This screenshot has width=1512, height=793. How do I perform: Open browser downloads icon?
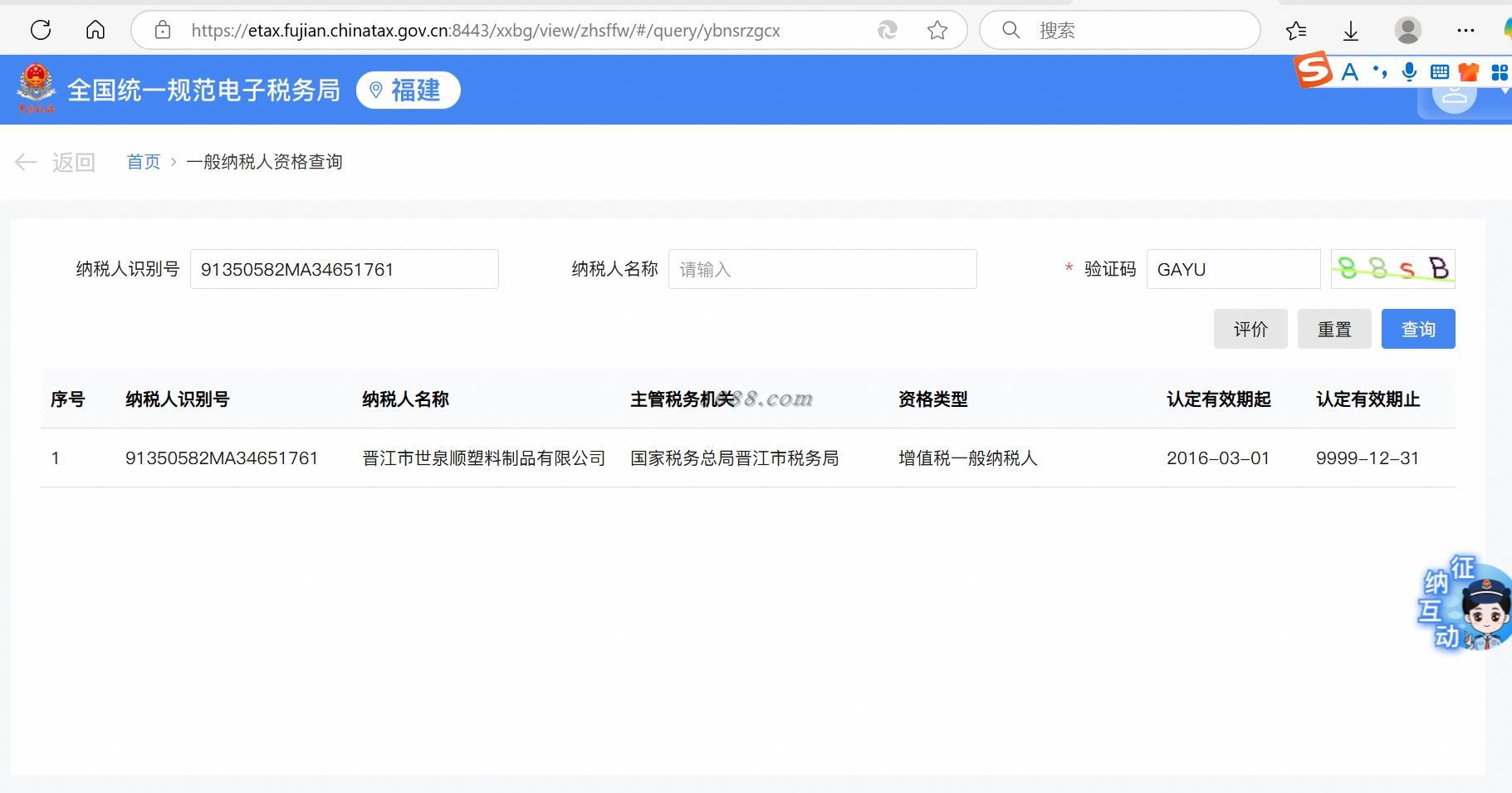1351,31
